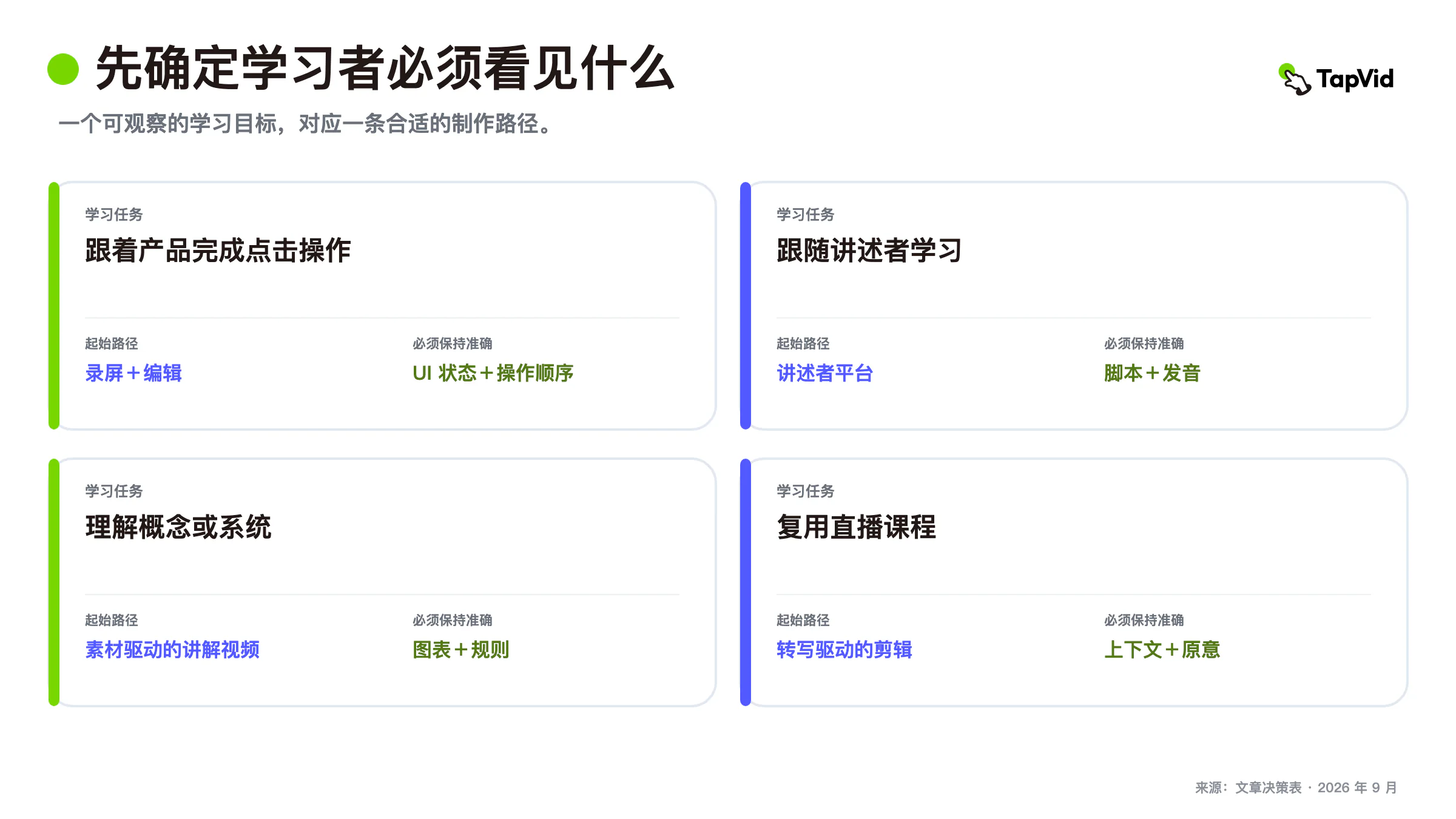Click 必须保持准确 label above 上下文＋原意
1456x819 pixels.
point(1144,620)
